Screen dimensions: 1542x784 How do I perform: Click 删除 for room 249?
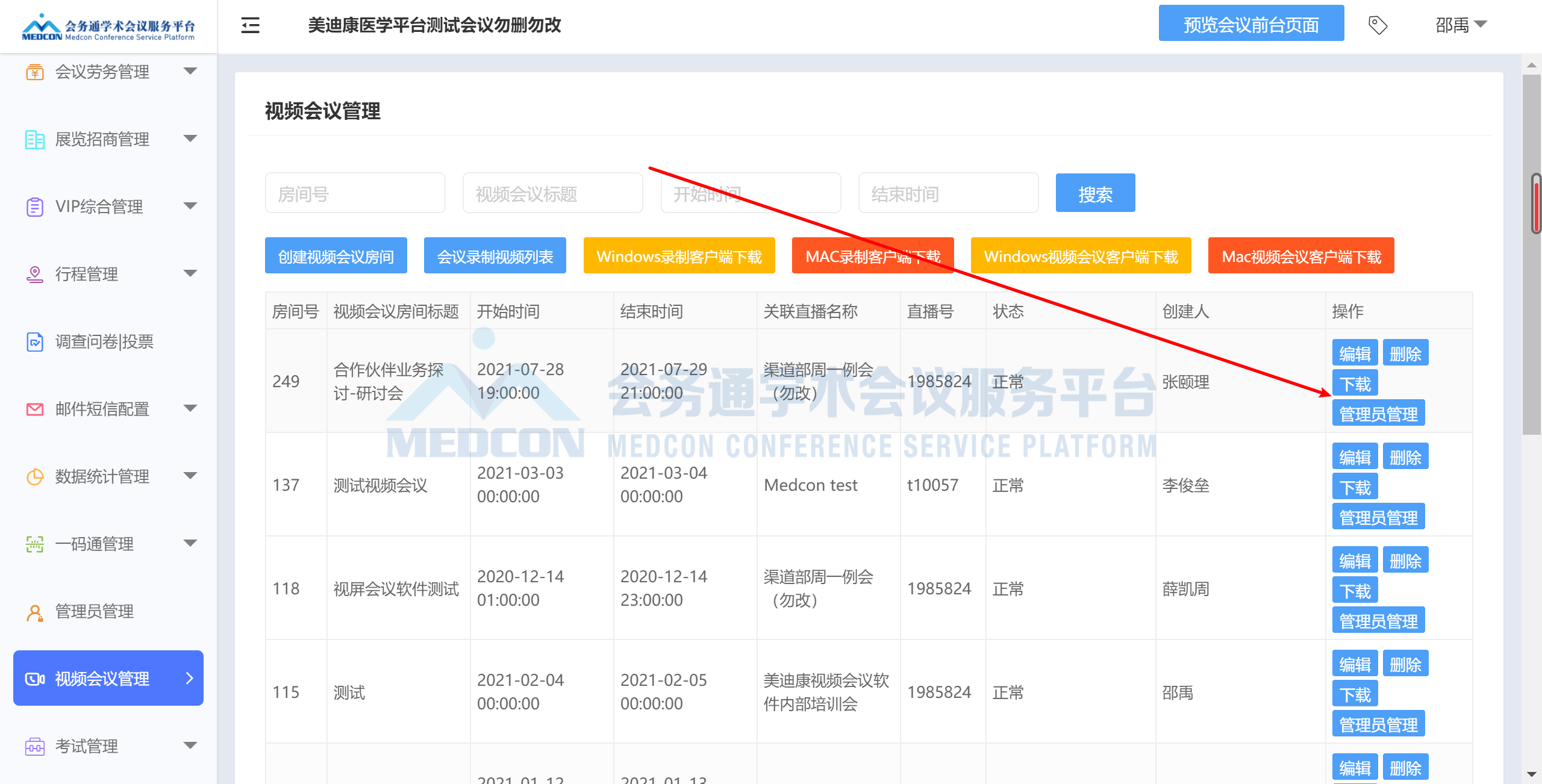pos(1405,353)
